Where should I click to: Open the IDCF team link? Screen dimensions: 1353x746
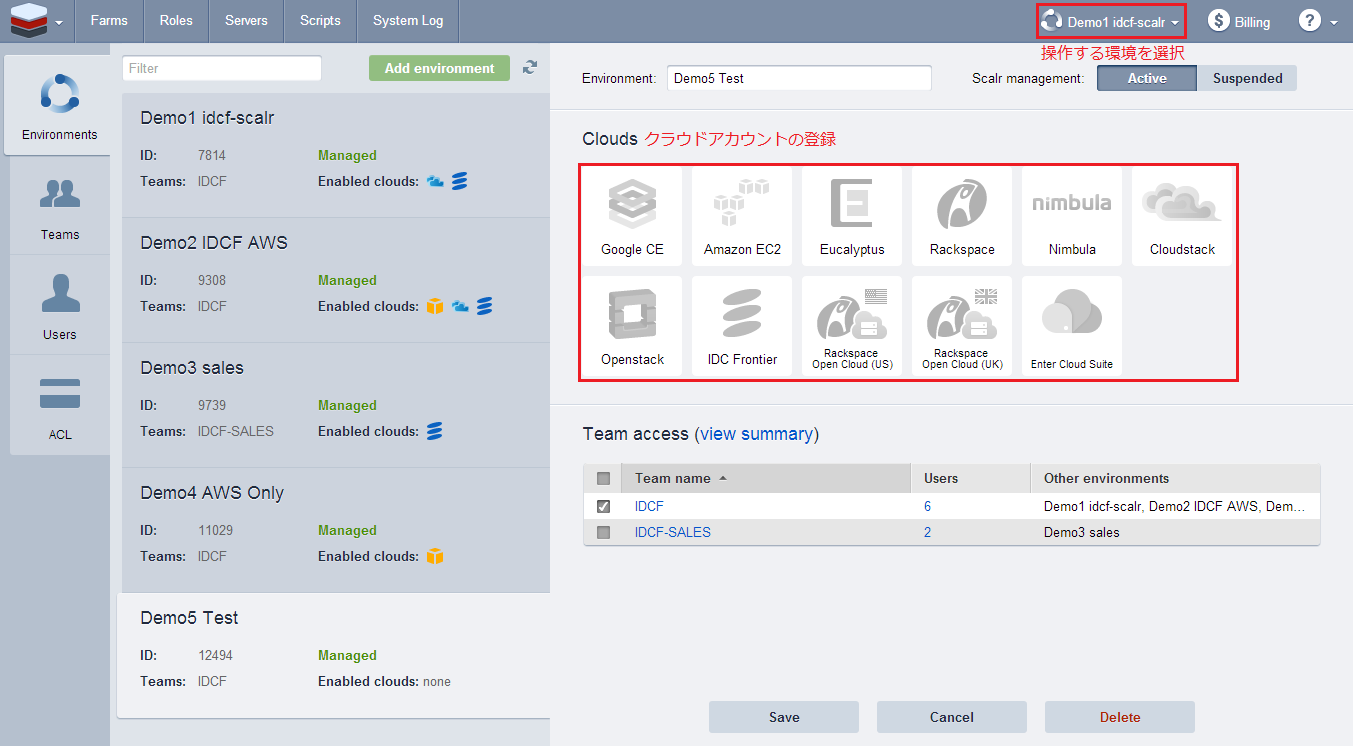649,507
